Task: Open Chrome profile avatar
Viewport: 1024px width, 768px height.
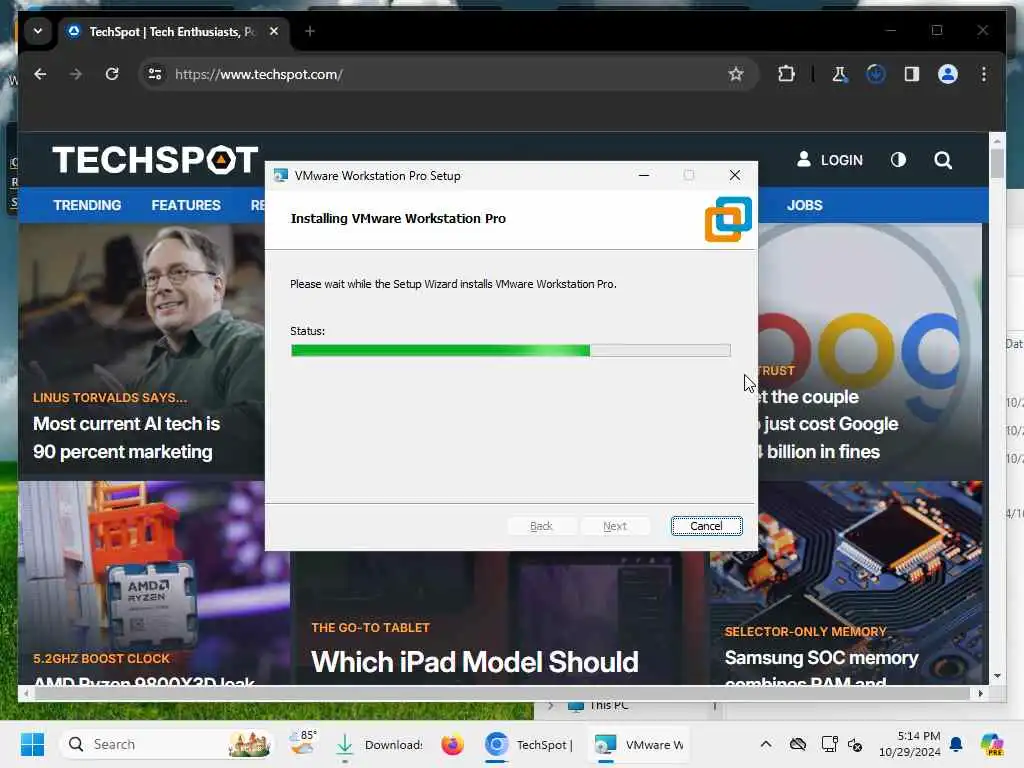Action: [x=948, y=74]
